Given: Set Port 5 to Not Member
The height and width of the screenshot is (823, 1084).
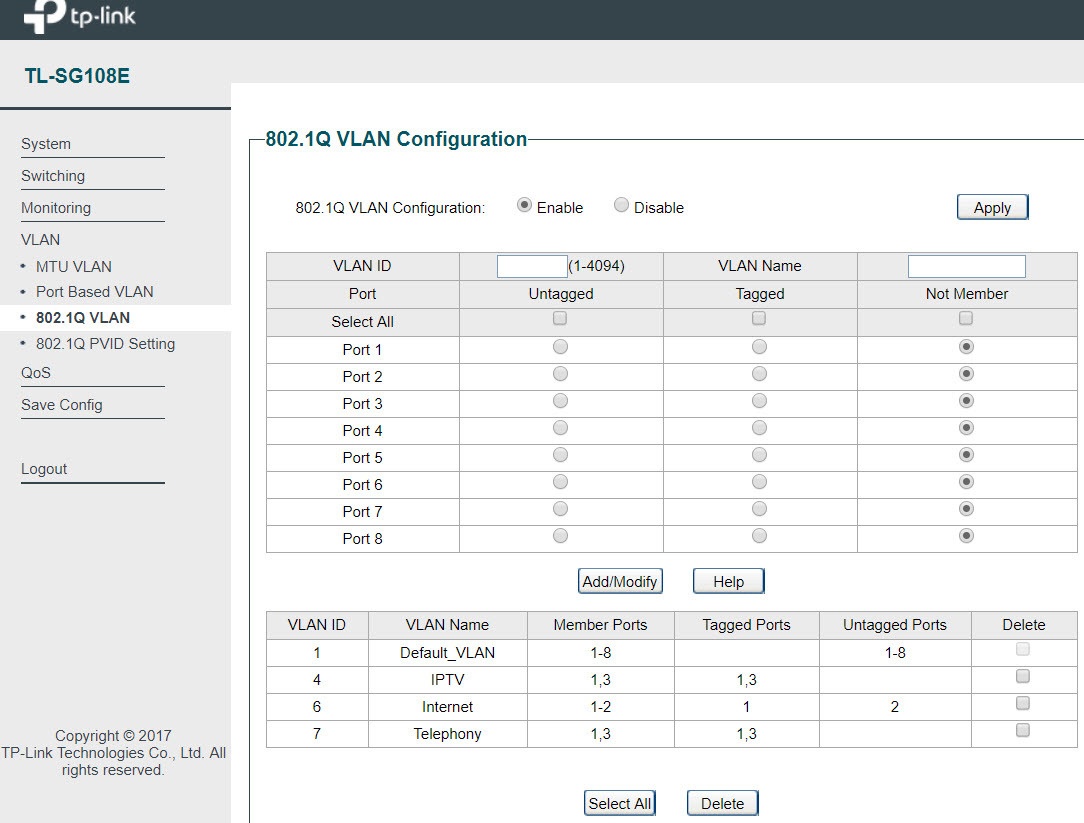Looking at the screenshot, I should (x=966, y=454).
